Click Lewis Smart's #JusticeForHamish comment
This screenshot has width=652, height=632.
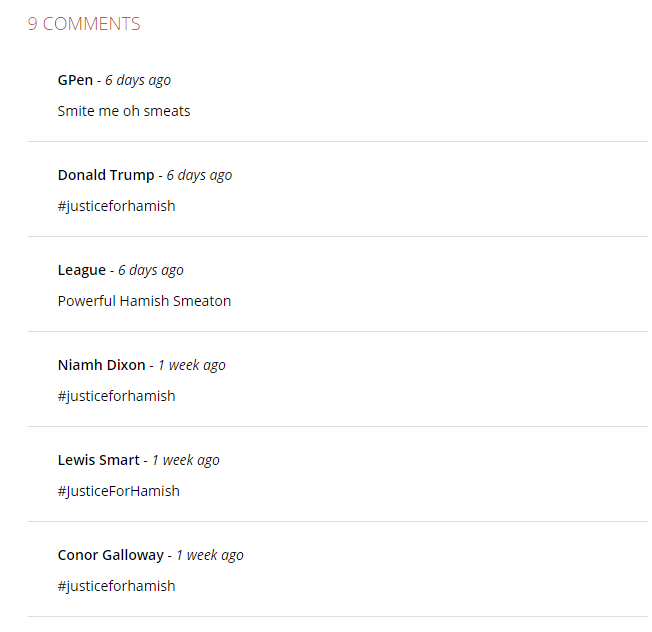(x=119, y=491)
